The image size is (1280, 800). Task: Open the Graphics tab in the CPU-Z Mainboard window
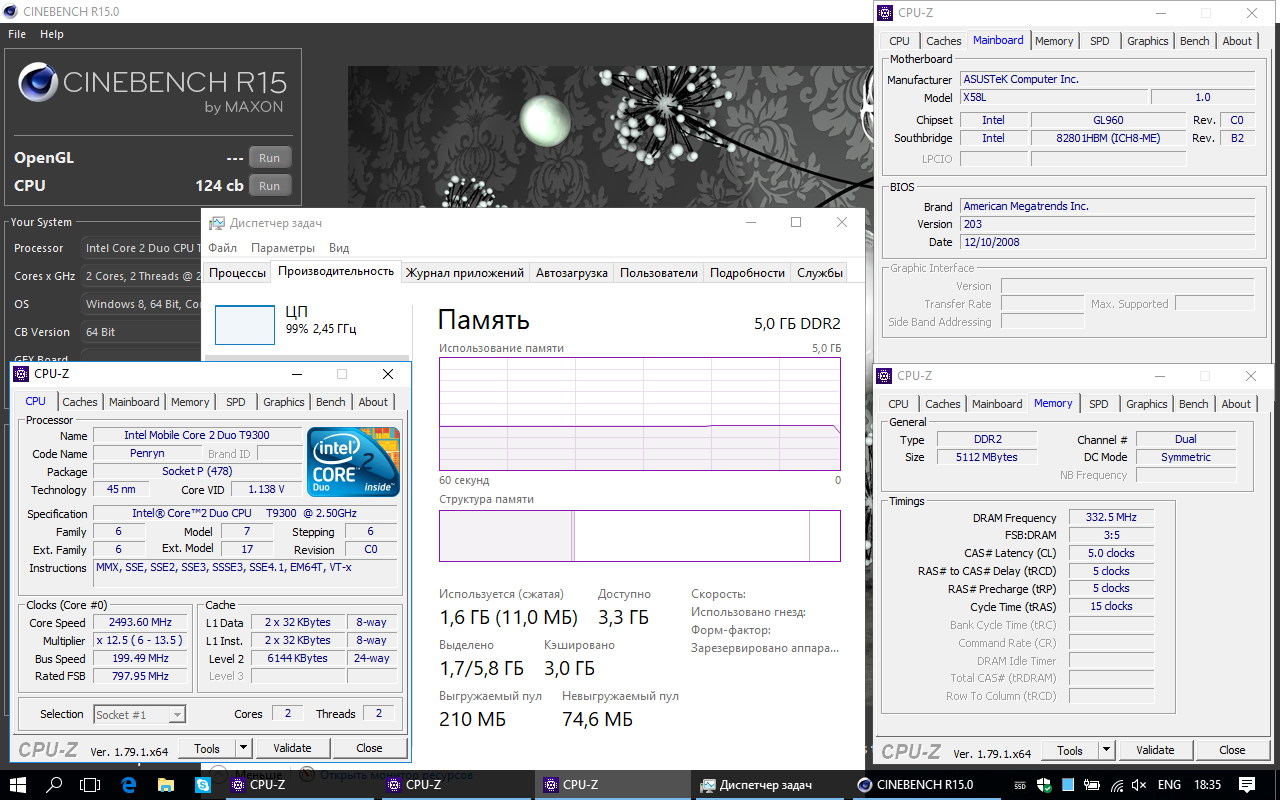(x=1148, y=41)
